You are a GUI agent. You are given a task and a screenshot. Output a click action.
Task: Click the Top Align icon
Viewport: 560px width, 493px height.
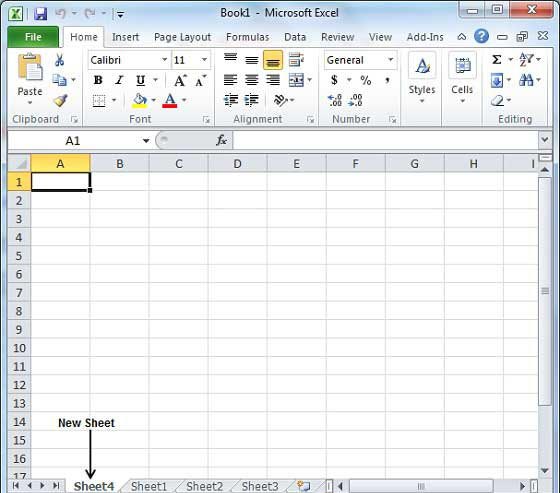(x=230, y=59)
